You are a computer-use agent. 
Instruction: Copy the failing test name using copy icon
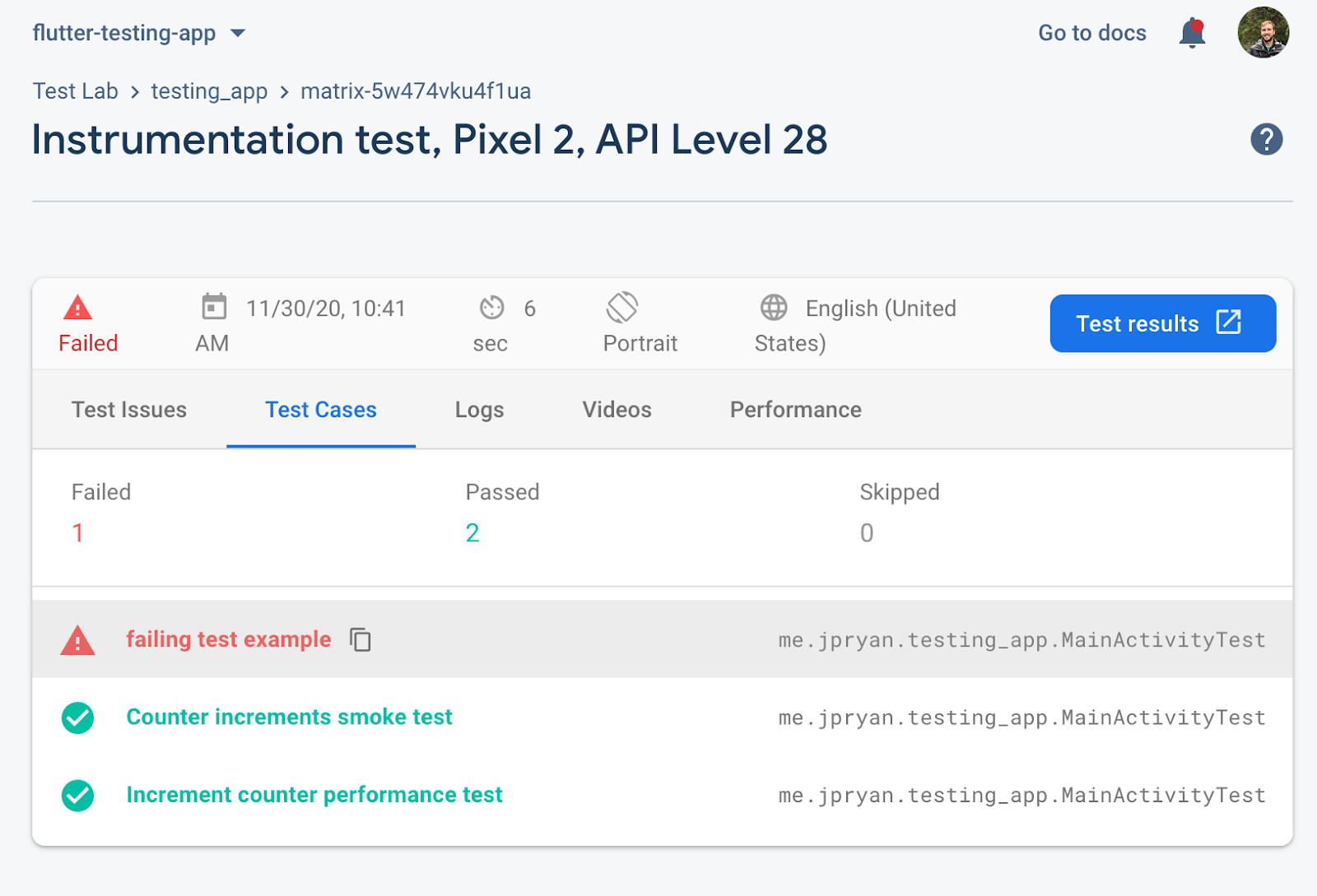tap(361, 639)
